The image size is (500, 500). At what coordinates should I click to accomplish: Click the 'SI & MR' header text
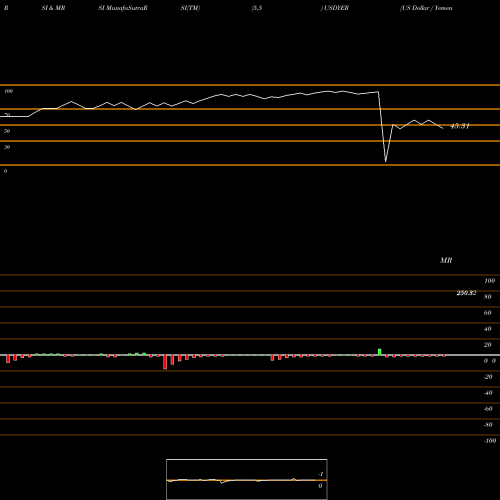[x=53, y=8]
